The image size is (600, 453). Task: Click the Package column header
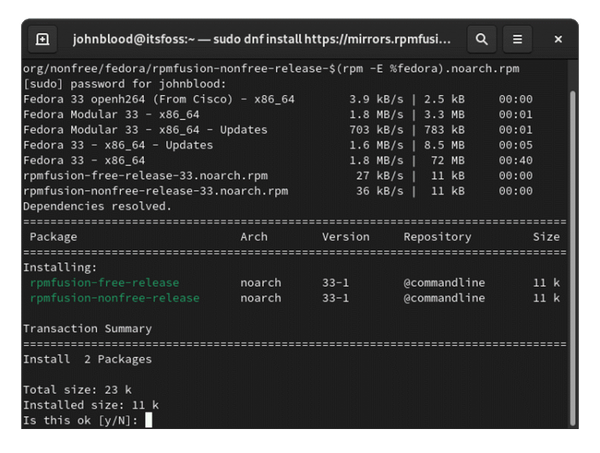pos(53,237)
